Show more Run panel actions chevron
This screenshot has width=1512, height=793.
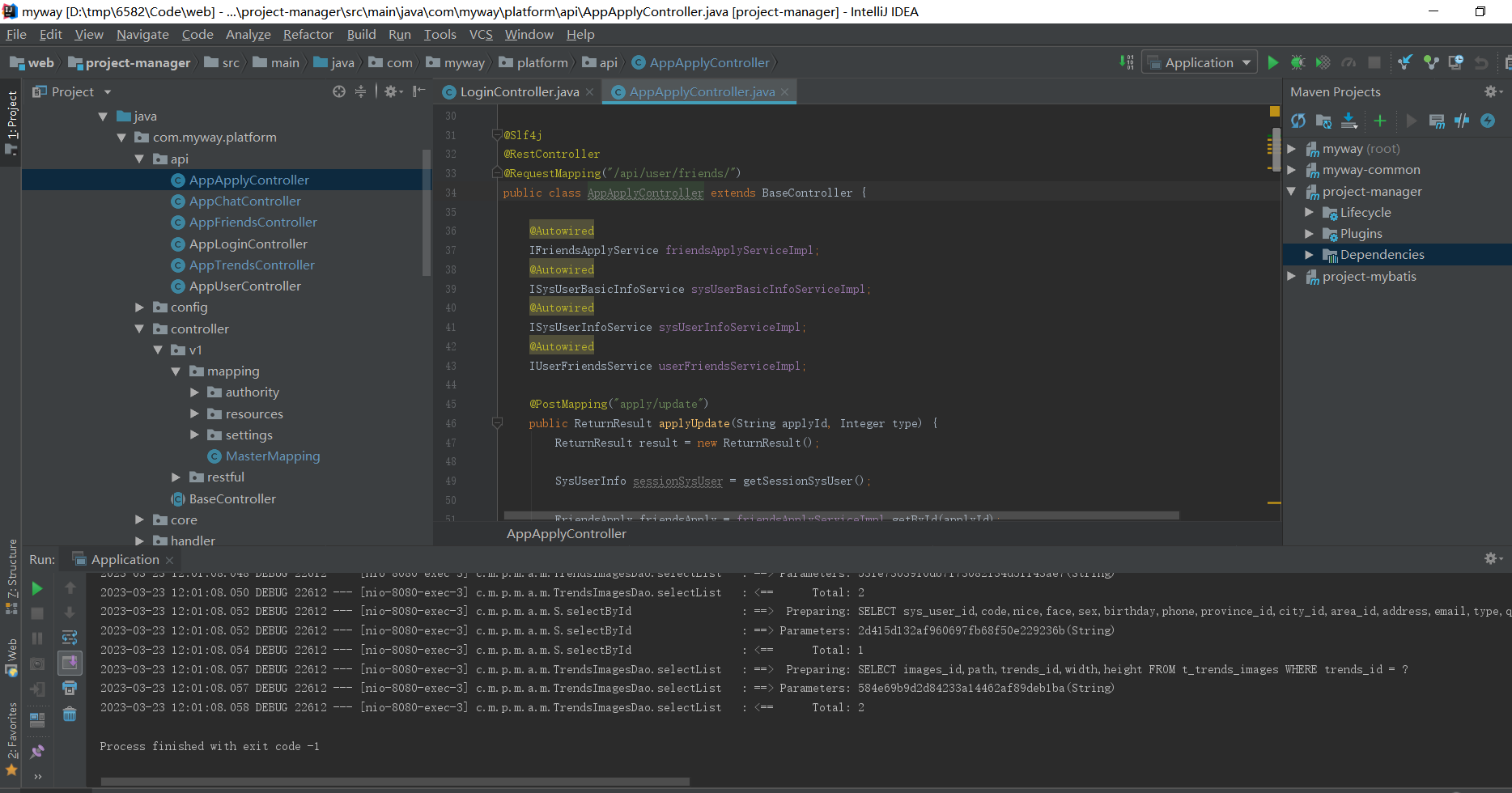point(37,777)
